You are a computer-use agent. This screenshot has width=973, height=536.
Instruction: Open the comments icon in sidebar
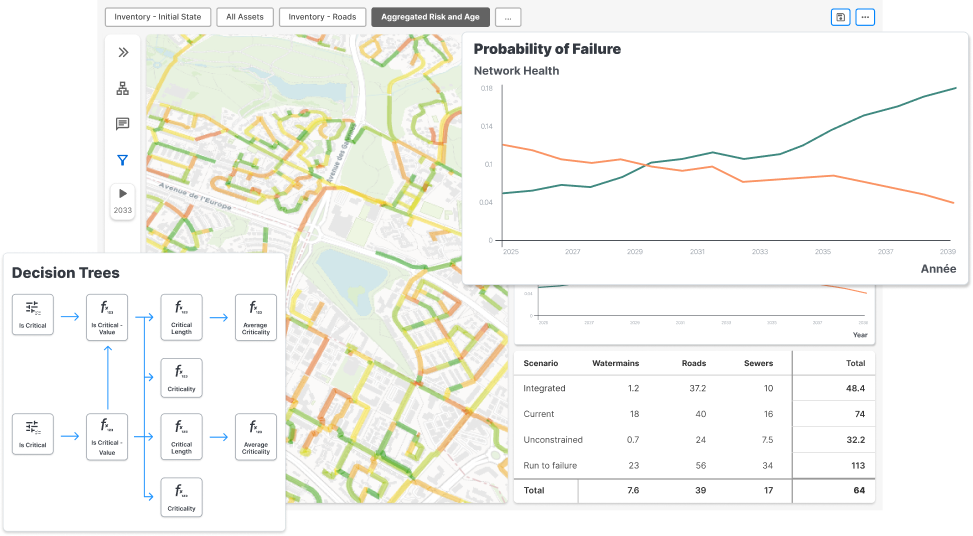[x=123, y=123]
